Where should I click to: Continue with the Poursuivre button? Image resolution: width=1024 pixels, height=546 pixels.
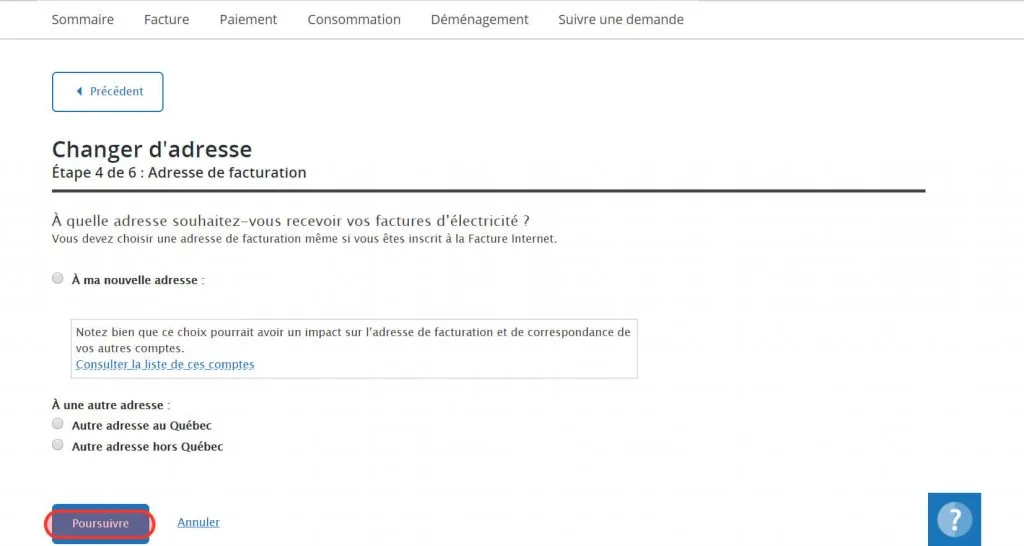[x=101, y=524]
